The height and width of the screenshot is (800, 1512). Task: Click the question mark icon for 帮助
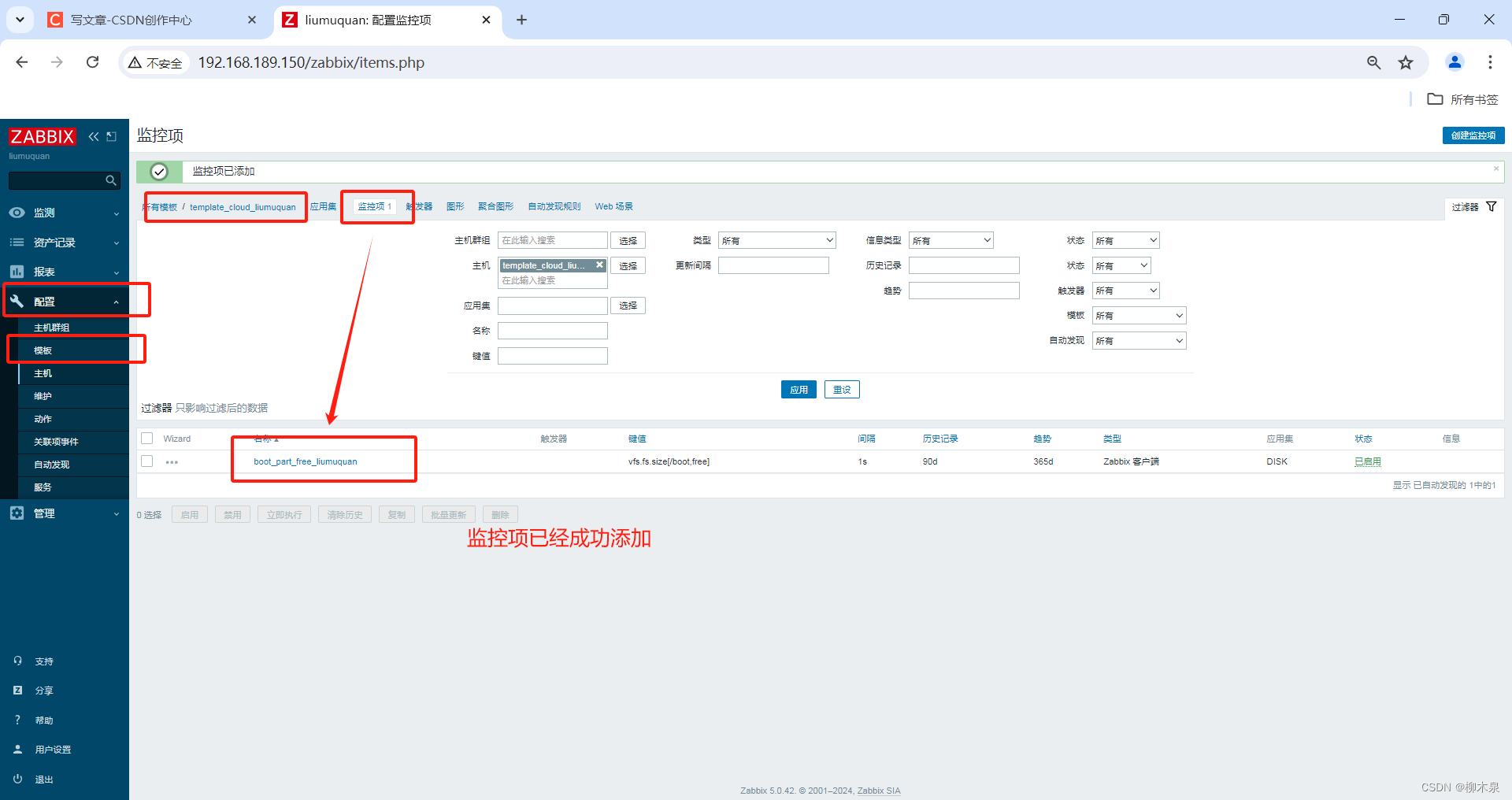pyautogui.click(x=17, y=720)
